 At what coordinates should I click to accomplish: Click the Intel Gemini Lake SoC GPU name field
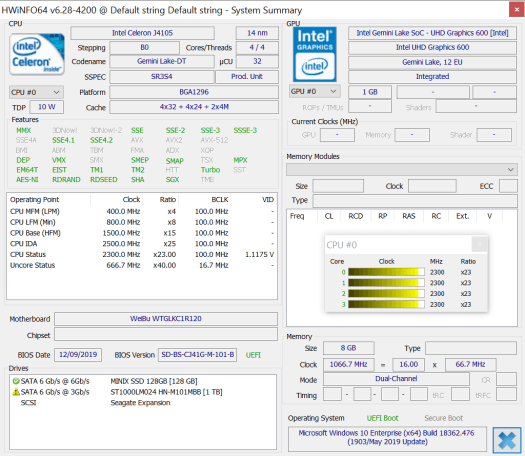(x=432, y=33)
